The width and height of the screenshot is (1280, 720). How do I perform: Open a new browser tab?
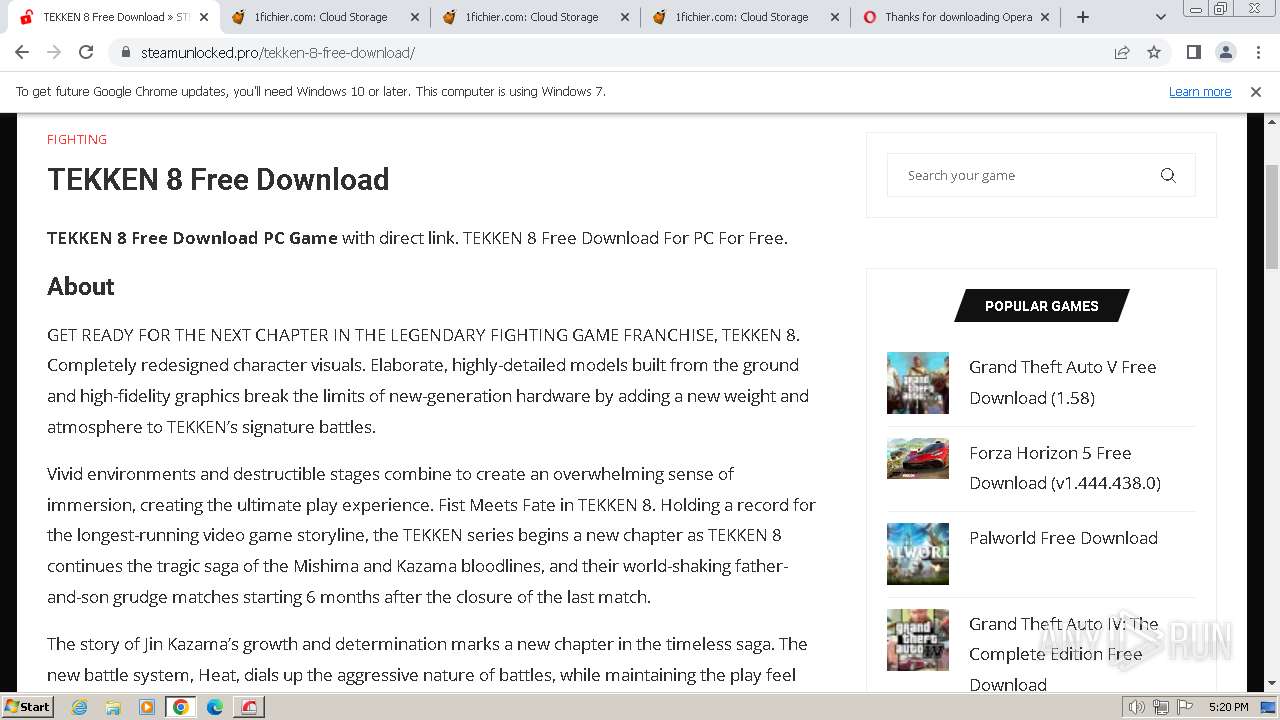pos(1083,17)
